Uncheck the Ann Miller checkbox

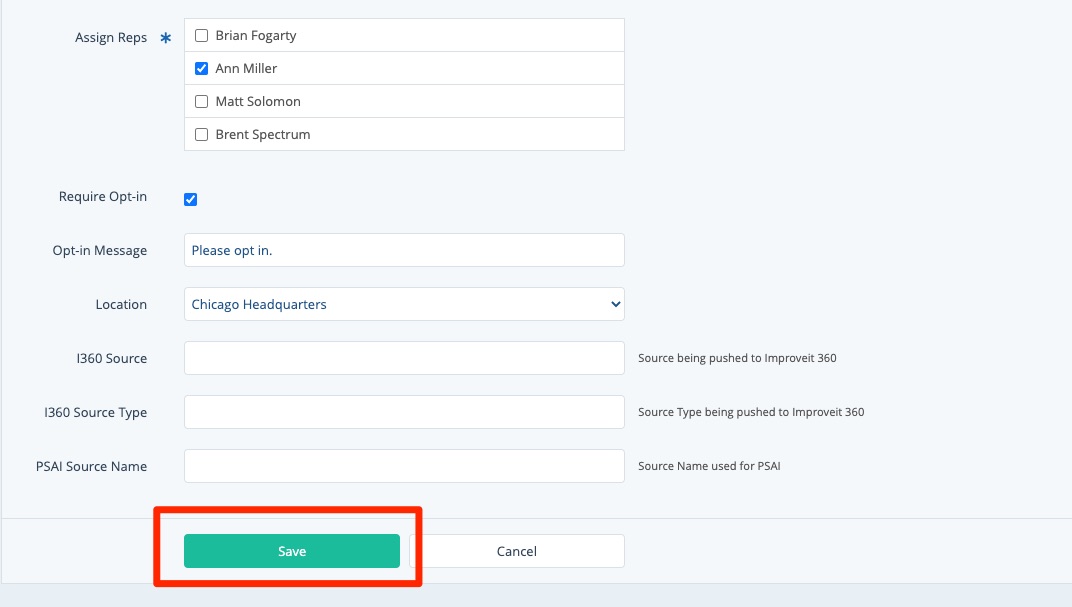click(x=201, y=69)
